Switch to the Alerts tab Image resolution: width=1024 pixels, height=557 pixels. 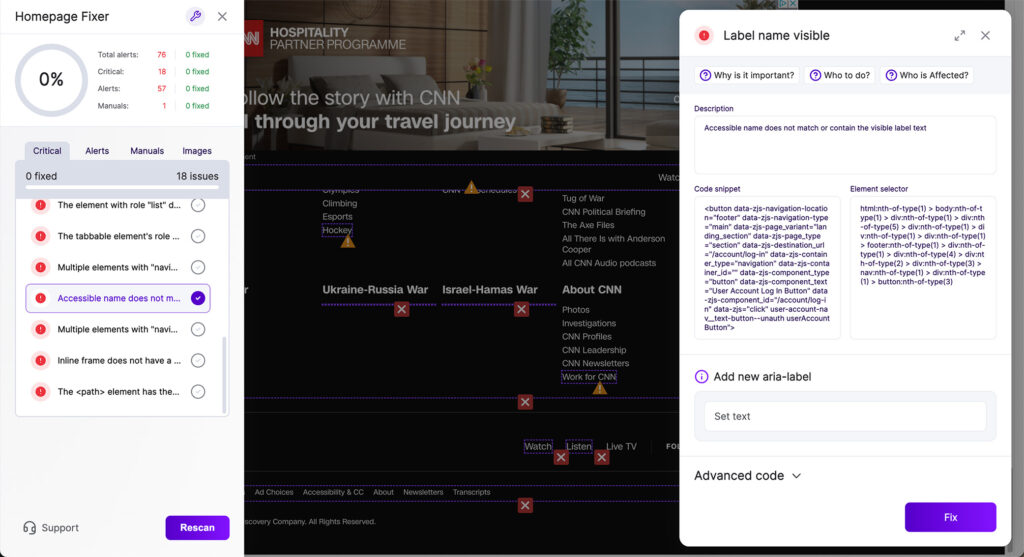[97, 151]
